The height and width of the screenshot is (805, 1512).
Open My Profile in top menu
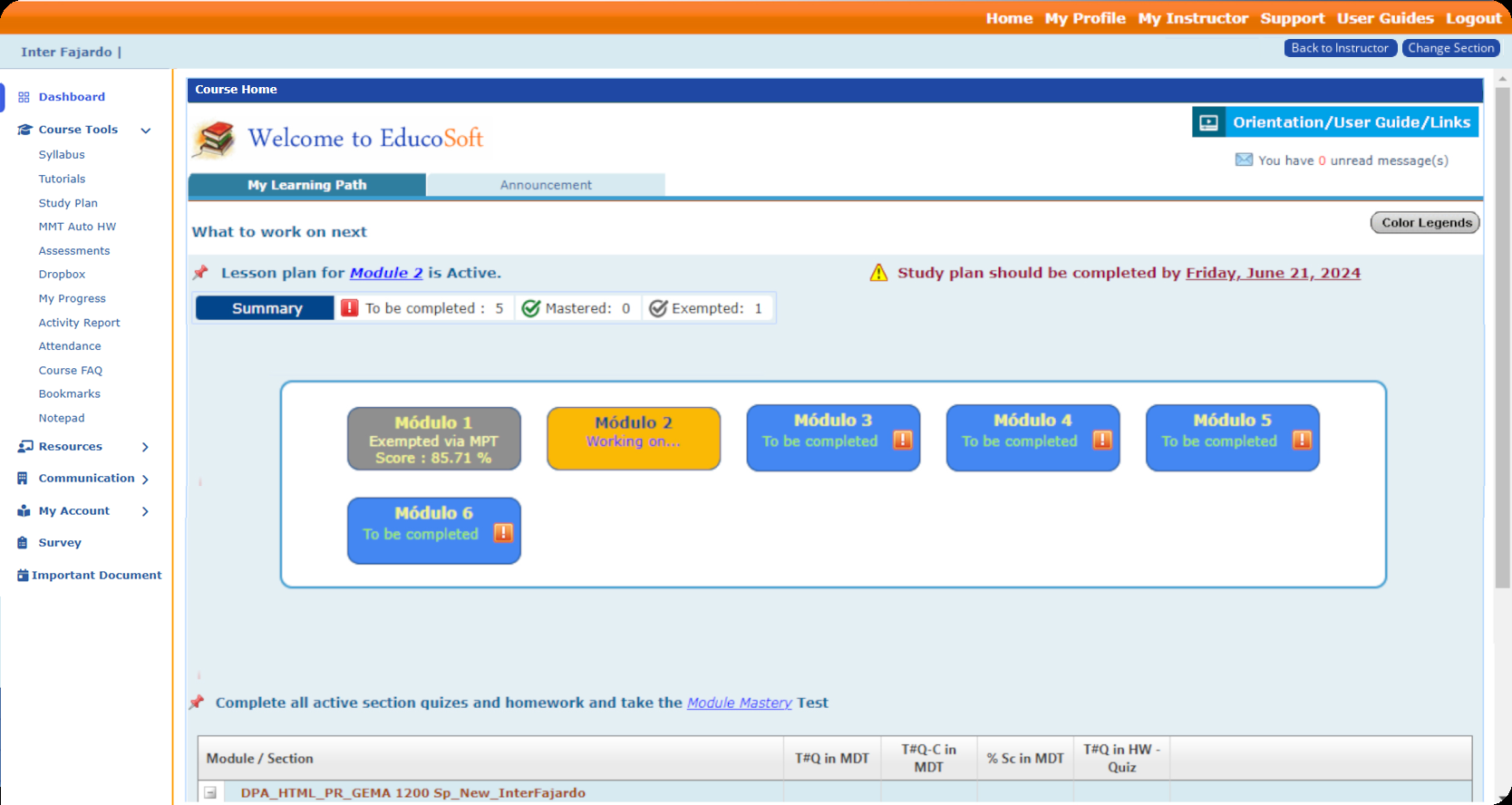click(x=1084, y=18)
